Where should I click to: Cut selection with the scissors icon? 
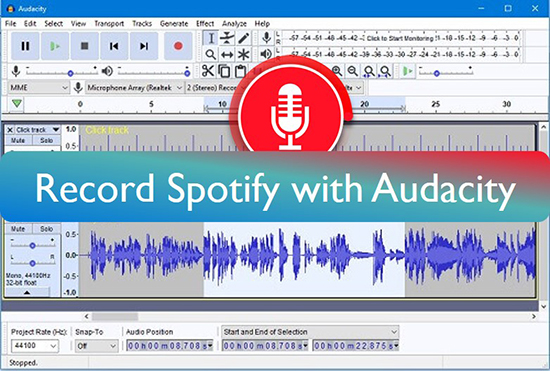point(208,71)
